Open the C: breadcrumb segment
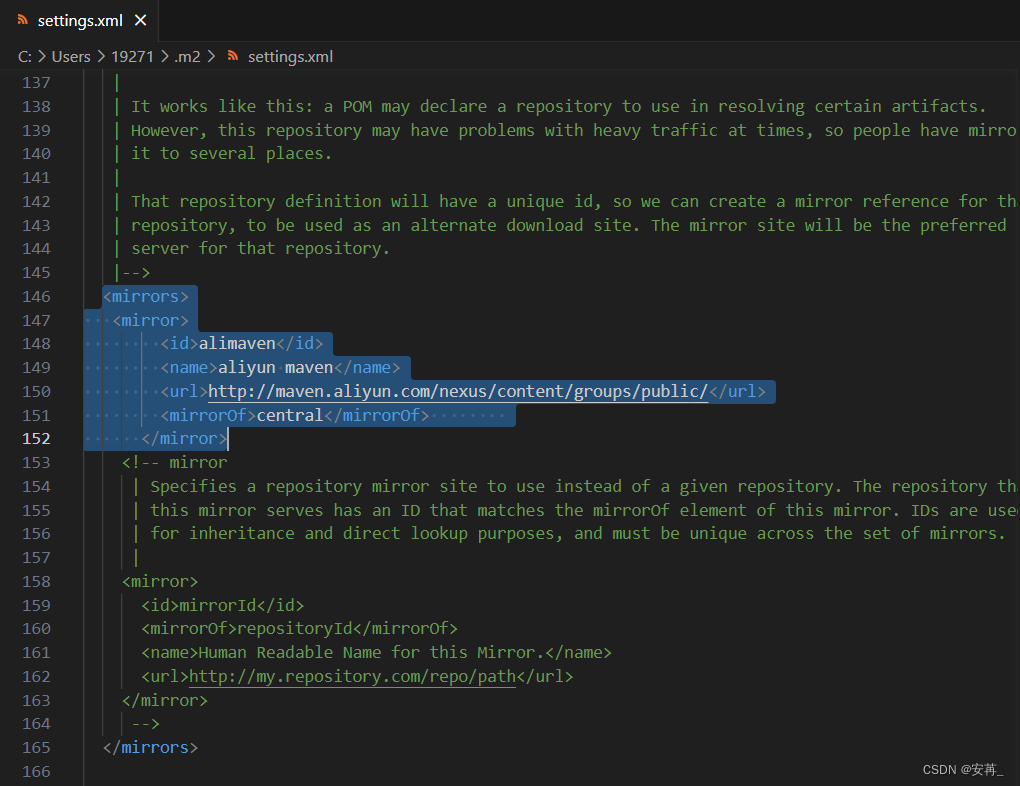 (x=25, y=57)
